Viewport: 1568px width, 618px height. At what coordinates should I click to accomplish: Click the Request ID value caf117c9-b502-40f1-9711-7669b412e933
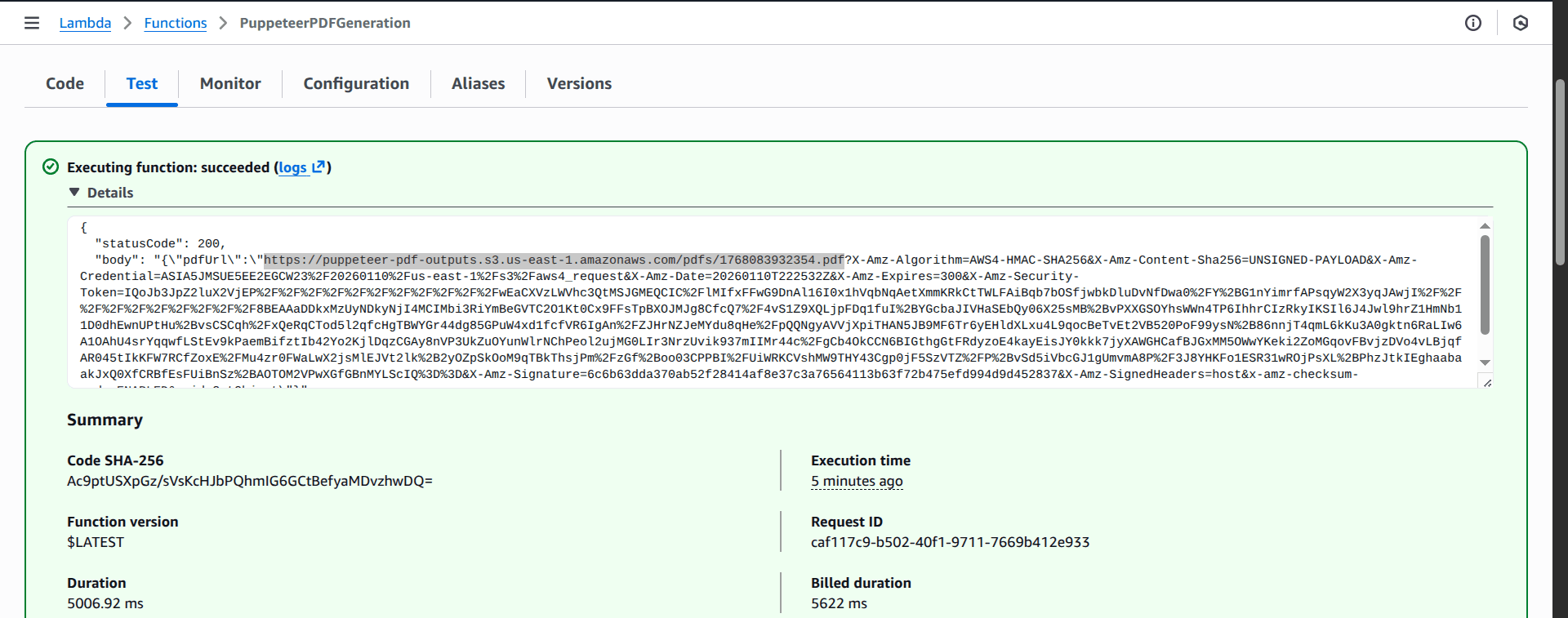coord(950,542)
